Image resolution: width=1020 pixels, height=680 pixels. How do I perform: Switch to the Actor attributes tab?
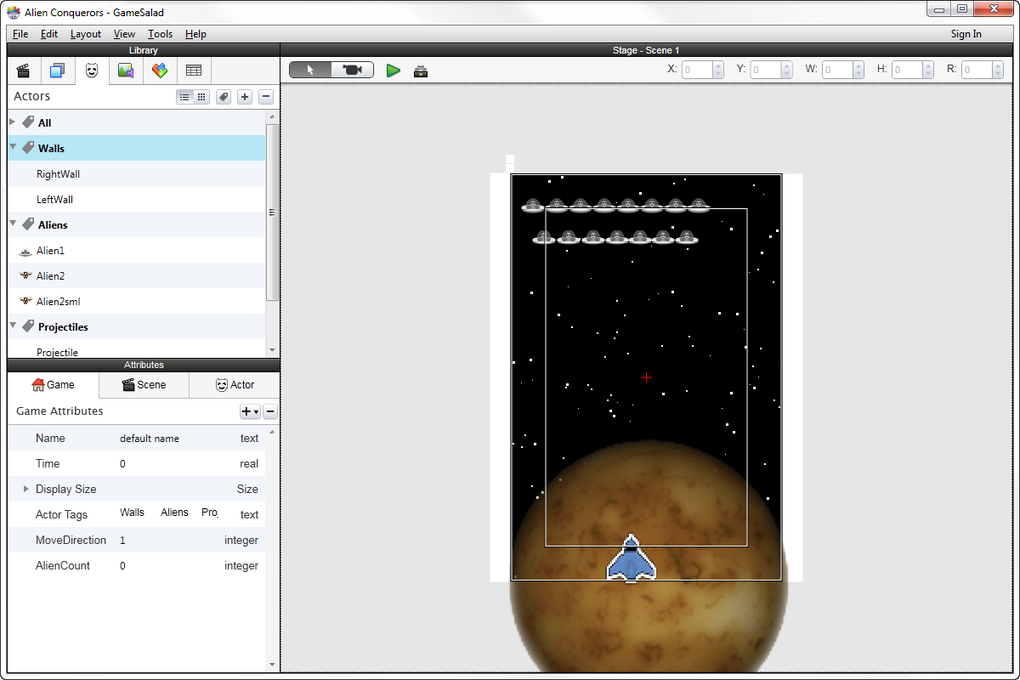(x=235, y=385)
